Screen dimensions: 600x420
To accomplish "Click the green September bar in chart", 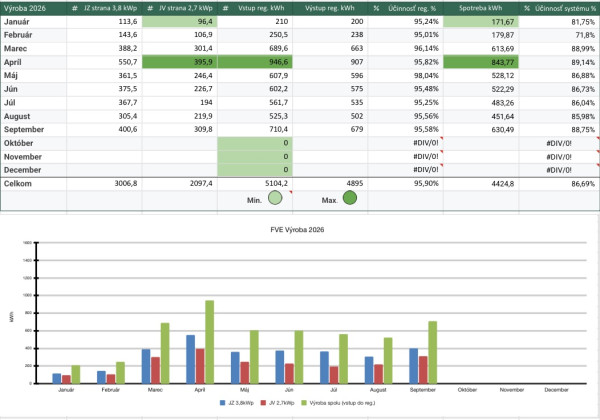I will coord(432,352).
